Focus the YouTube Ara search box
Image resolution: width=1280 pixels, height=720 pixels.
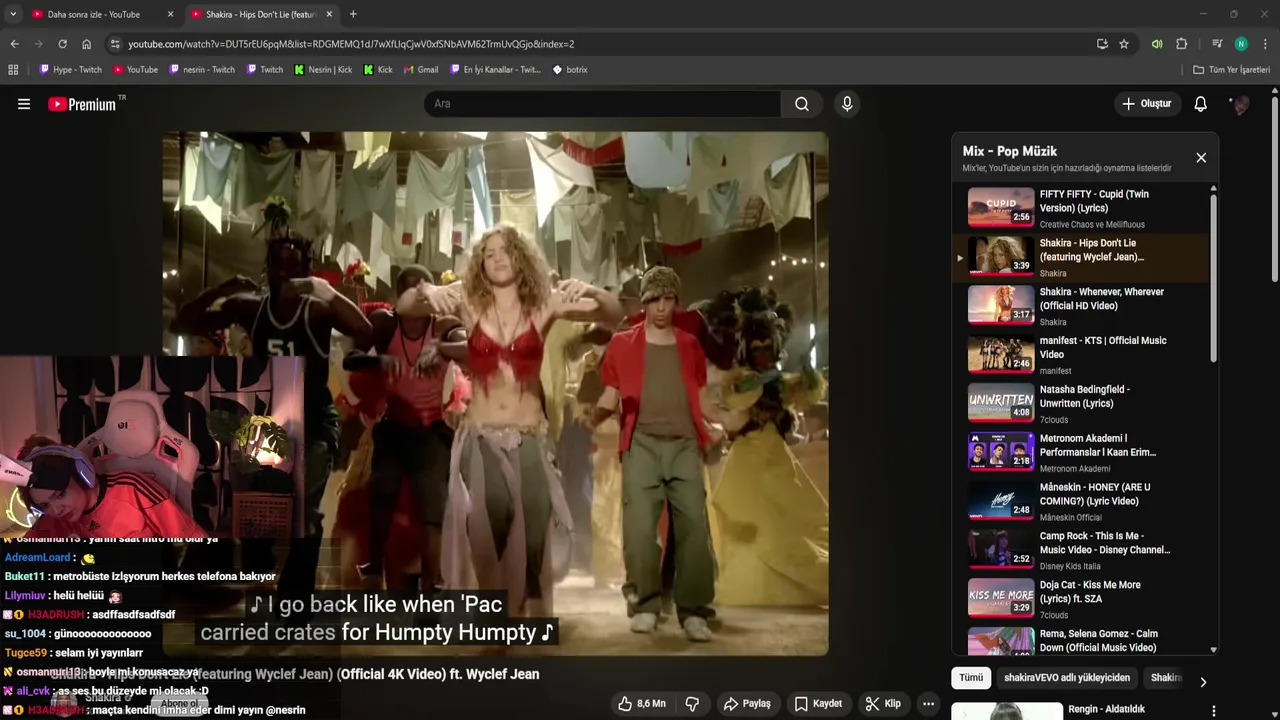click(x=602, y=104)
